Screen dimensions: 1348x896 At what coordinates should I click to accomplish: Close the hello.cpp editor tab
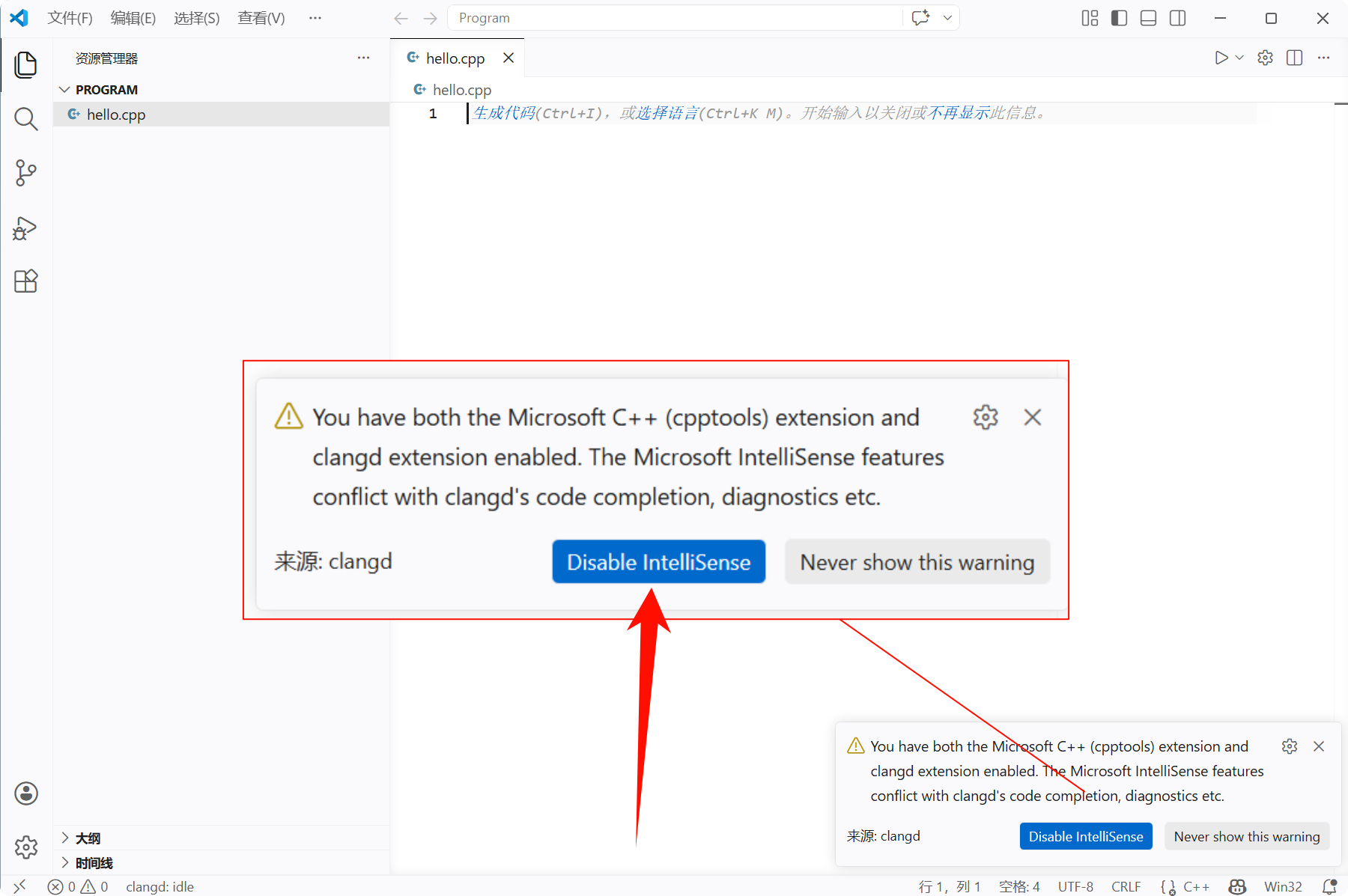[x=508, y=58]
